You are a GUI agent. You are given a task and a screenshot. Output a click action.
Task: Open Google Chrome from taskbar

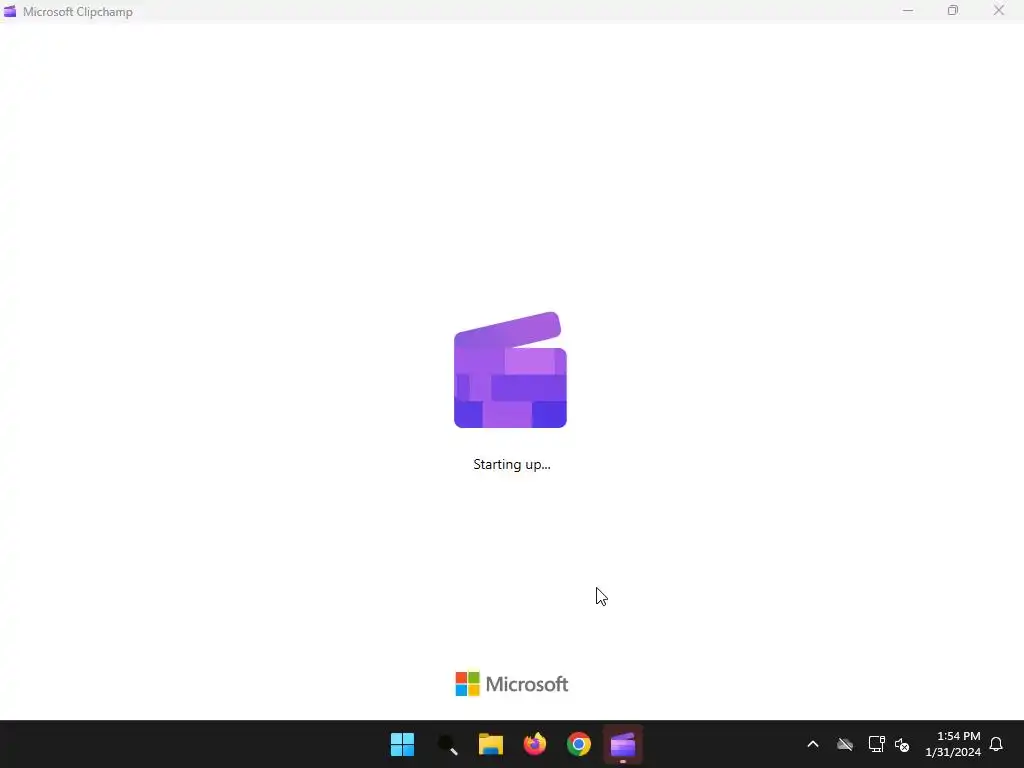(579, 744)
